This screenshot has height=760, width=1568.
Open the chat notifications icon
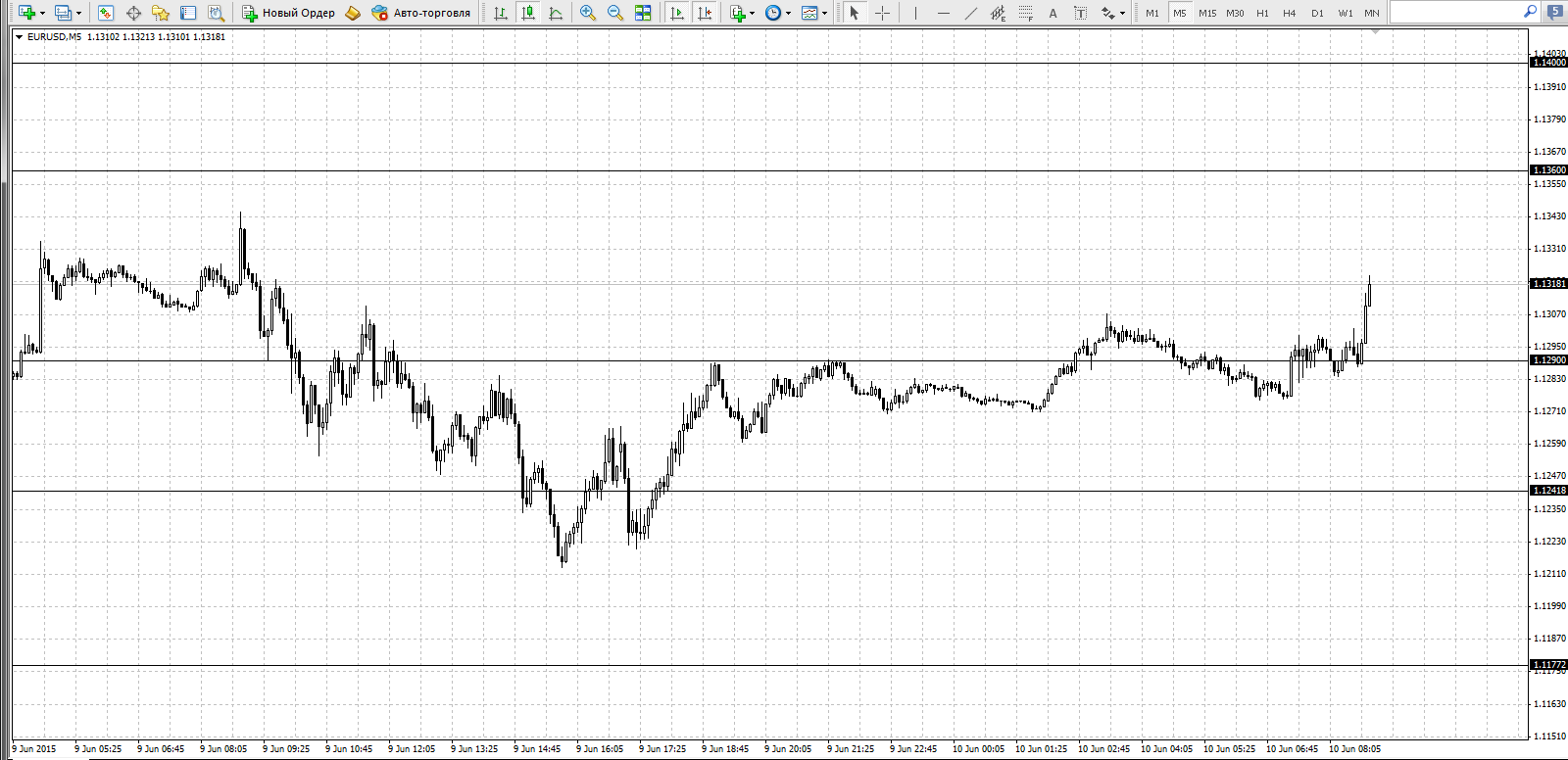coord(1555,13)
